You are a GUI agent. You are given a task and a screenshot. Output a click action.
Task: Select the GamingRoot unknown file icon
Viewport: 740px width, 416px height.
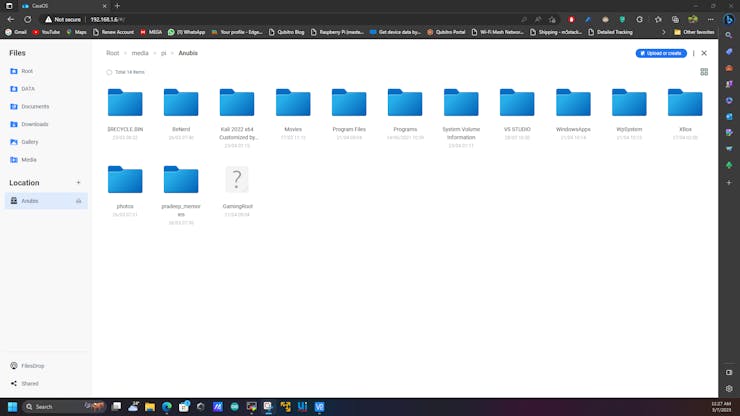[x=237, y=180]
